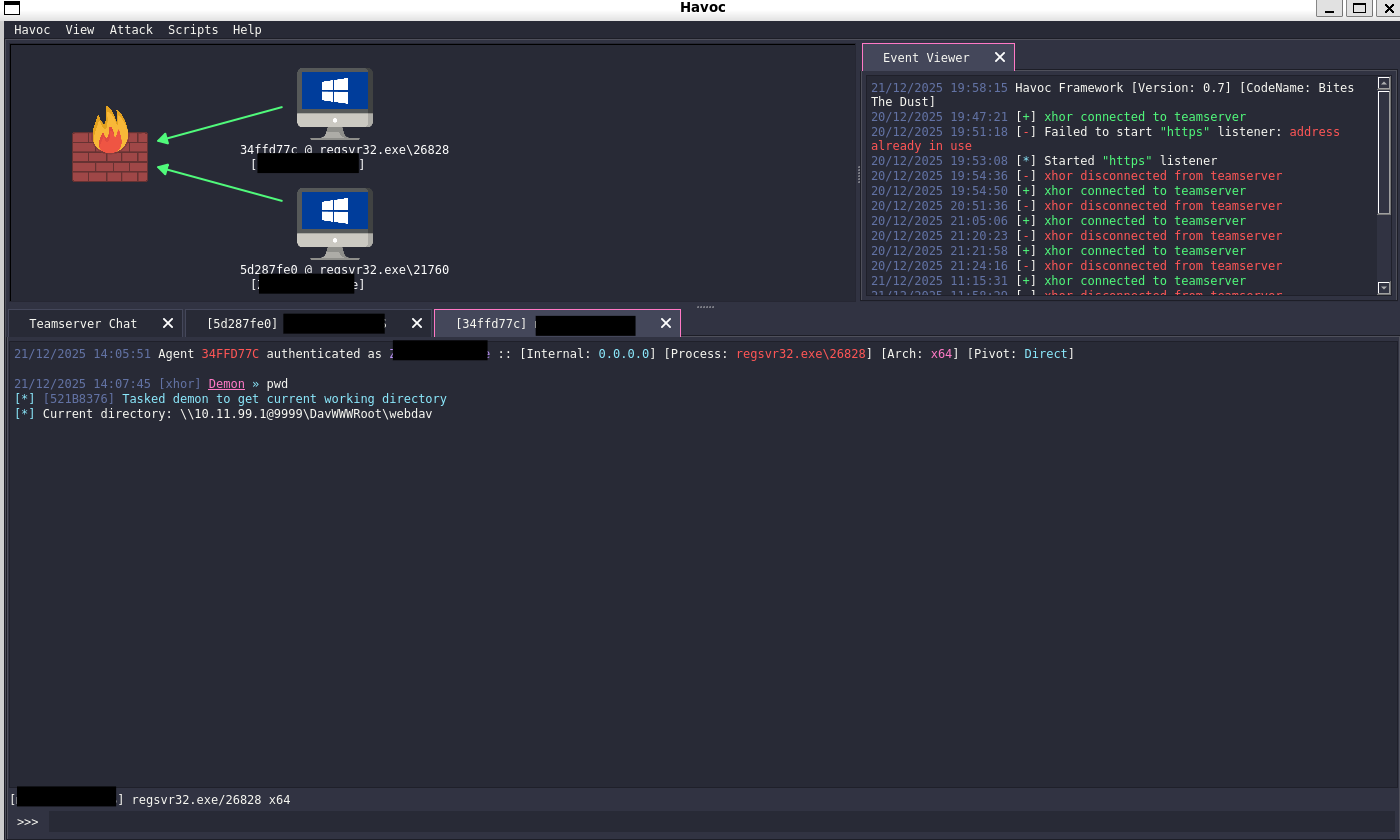Open the Help menu
1400x840 pixels.
(x=247, y=30)
